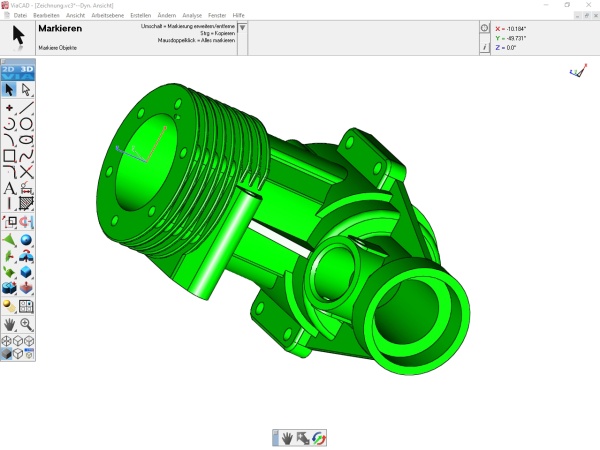Switch to wireframe display mode
600x450 pixels.
7,341
